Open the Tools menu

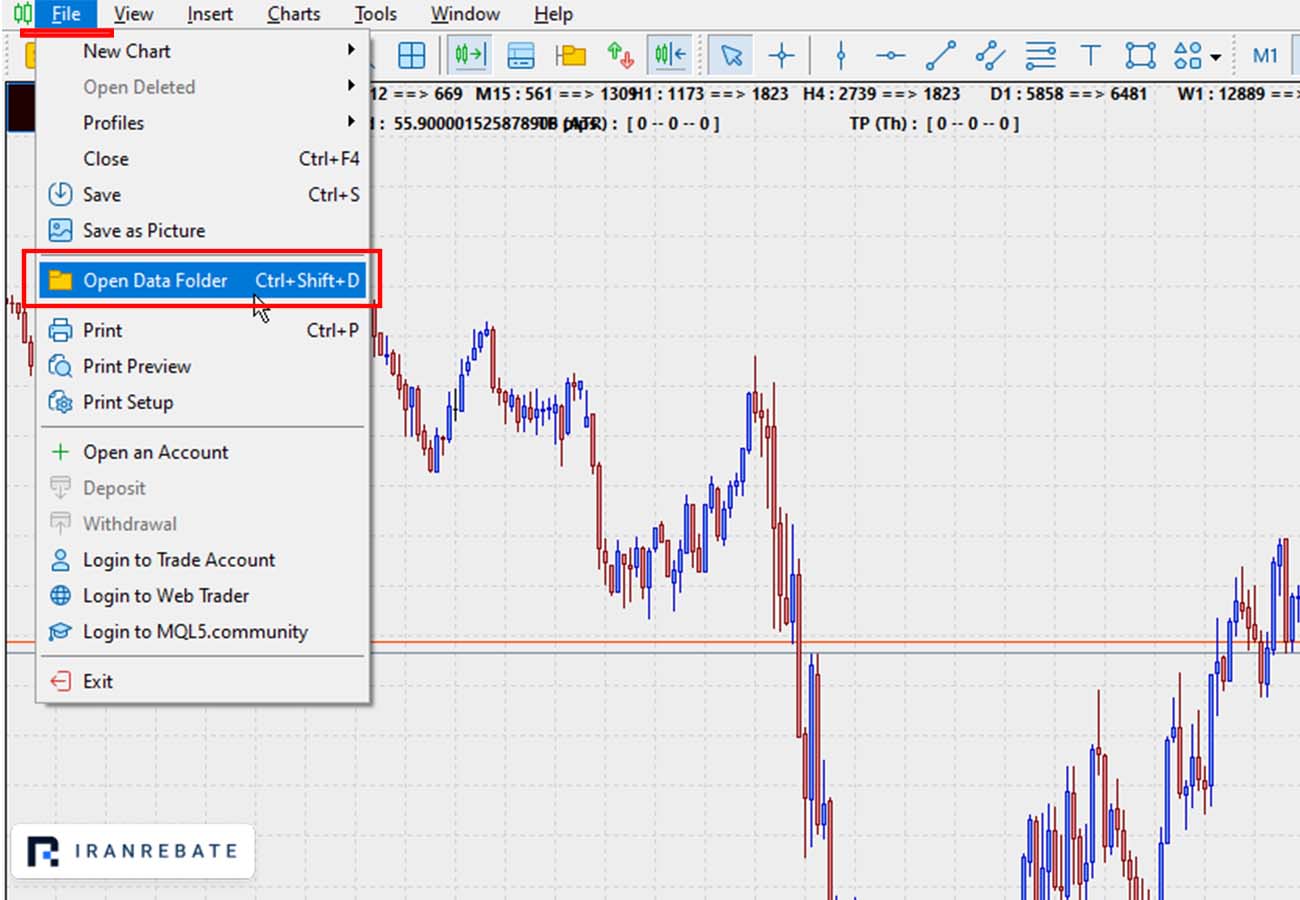pos(375,14)
